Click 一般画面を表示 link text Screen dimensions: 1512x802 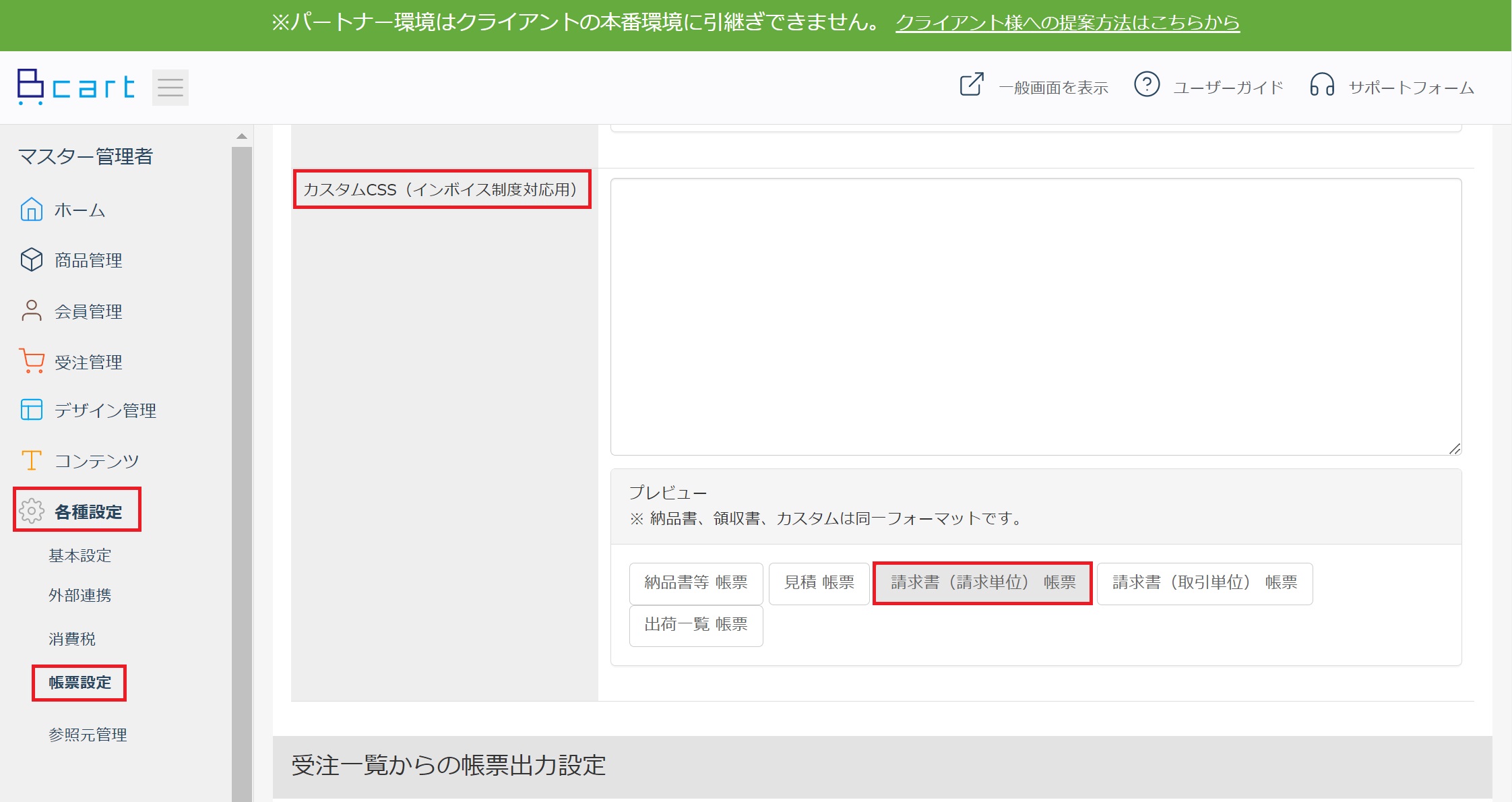[1053, 88]
